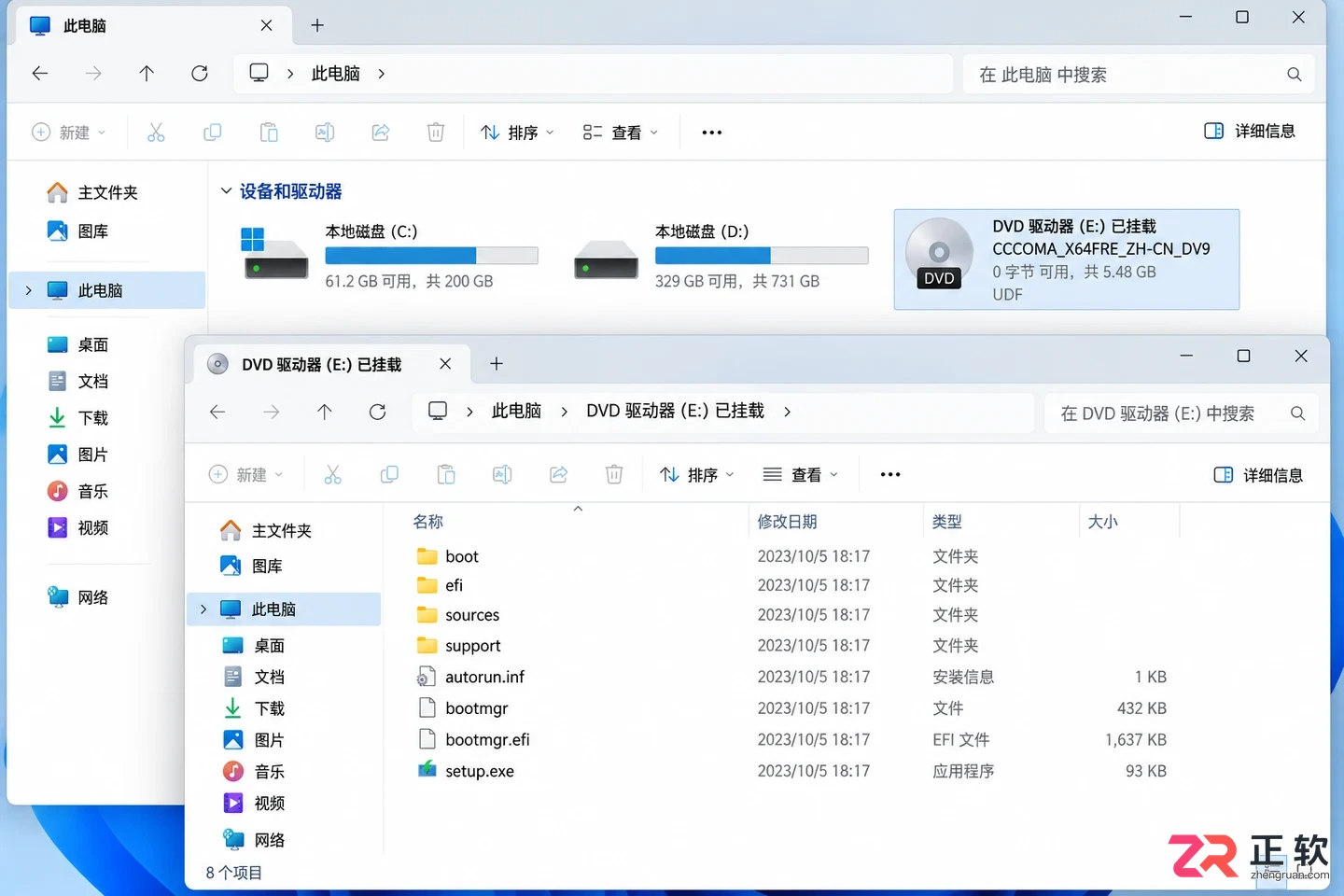Click Cut icon in 此电脑 window toolbar
This screenshot has width=1344, height=896.
pyautogui.click(x=156, y=133)
